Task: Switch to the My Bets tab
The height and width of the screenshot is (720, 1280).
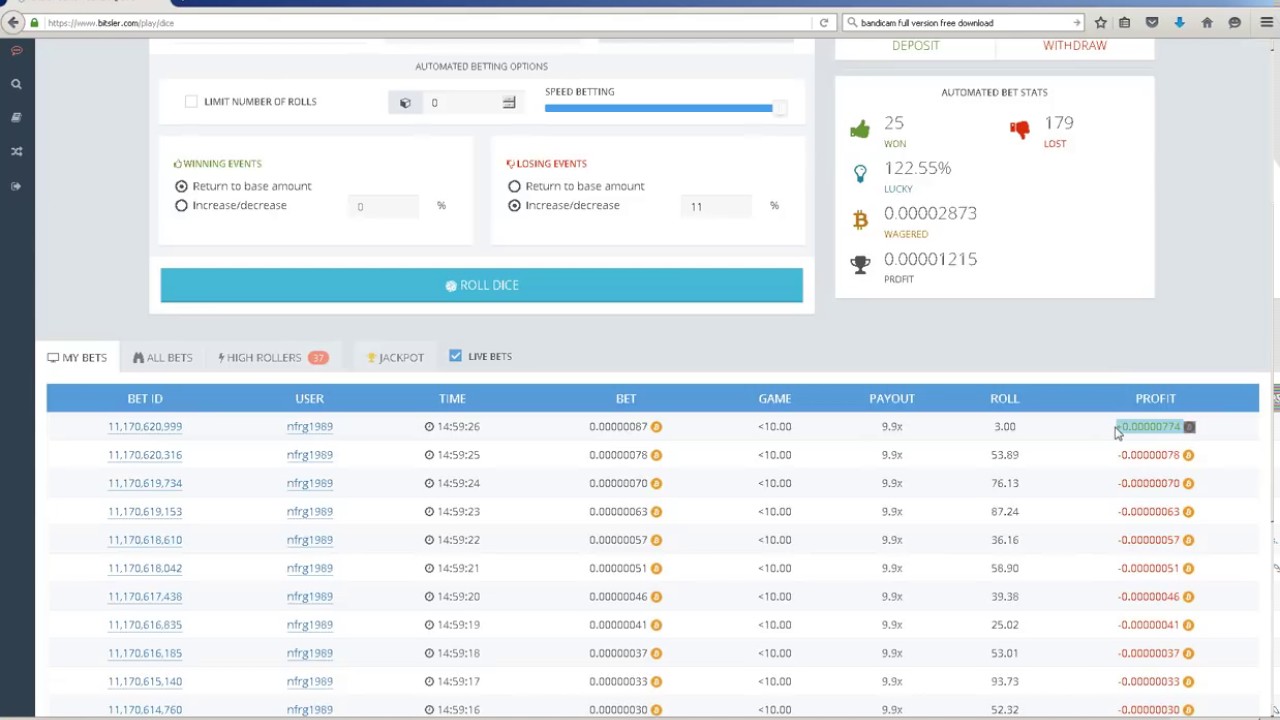Action: 77,357
